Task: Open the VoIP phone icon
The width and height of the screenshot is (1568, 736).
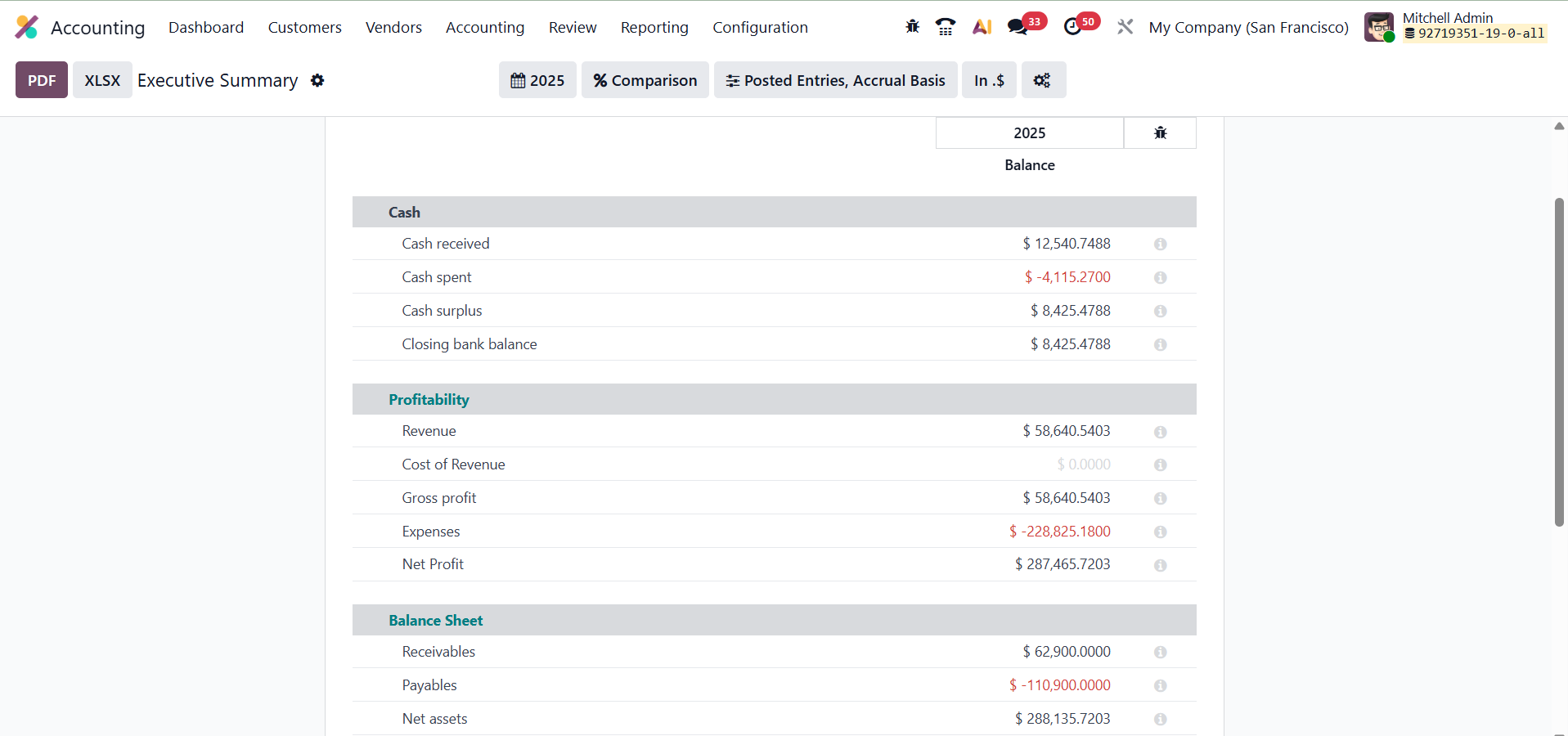Action: (946, 27)
